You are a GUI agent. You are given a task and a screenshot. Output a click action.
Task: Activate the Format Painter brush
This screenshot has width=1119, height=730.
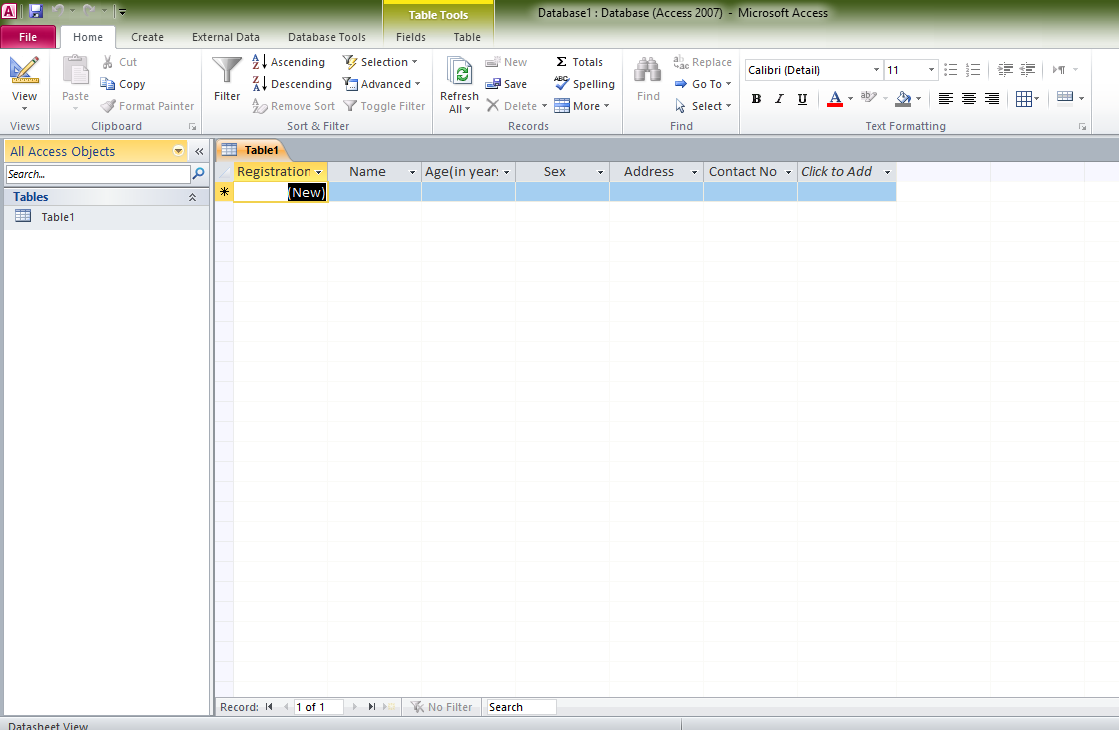coord(147,106)
